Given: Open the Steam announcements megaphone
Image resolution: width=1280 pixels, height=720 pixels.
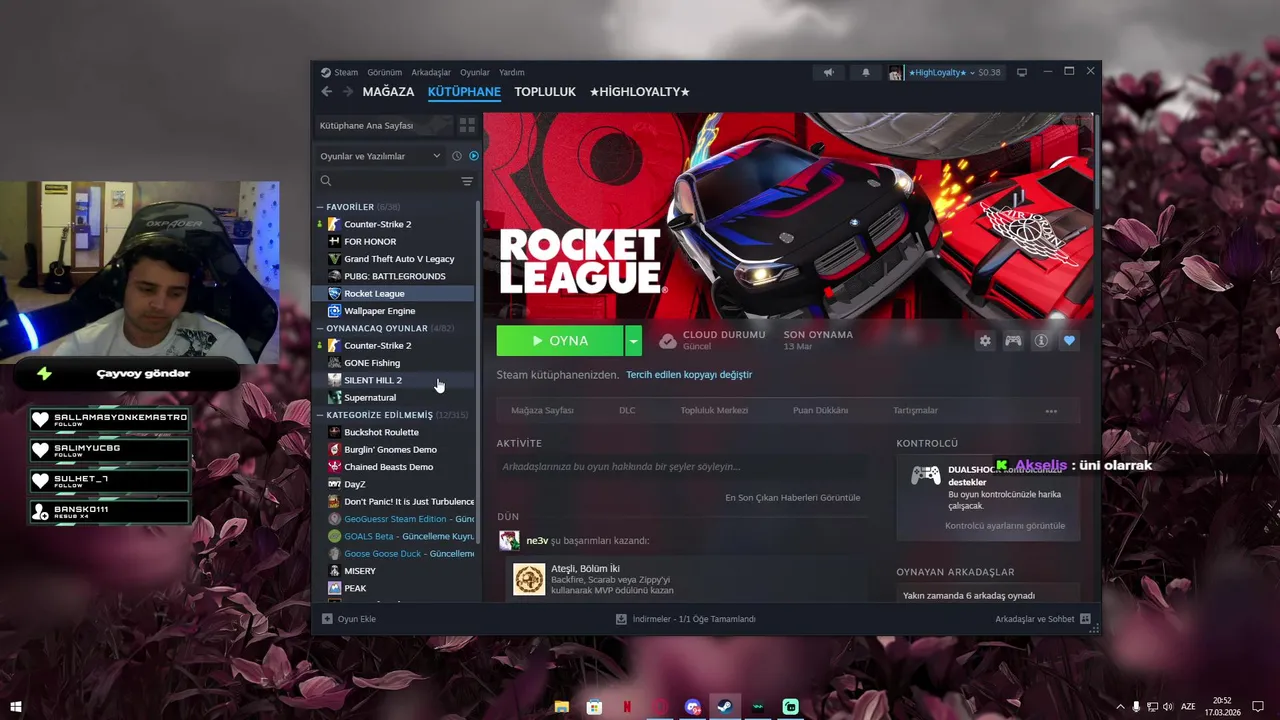Looking at the screenshot, I should click(x=828, y=72).
